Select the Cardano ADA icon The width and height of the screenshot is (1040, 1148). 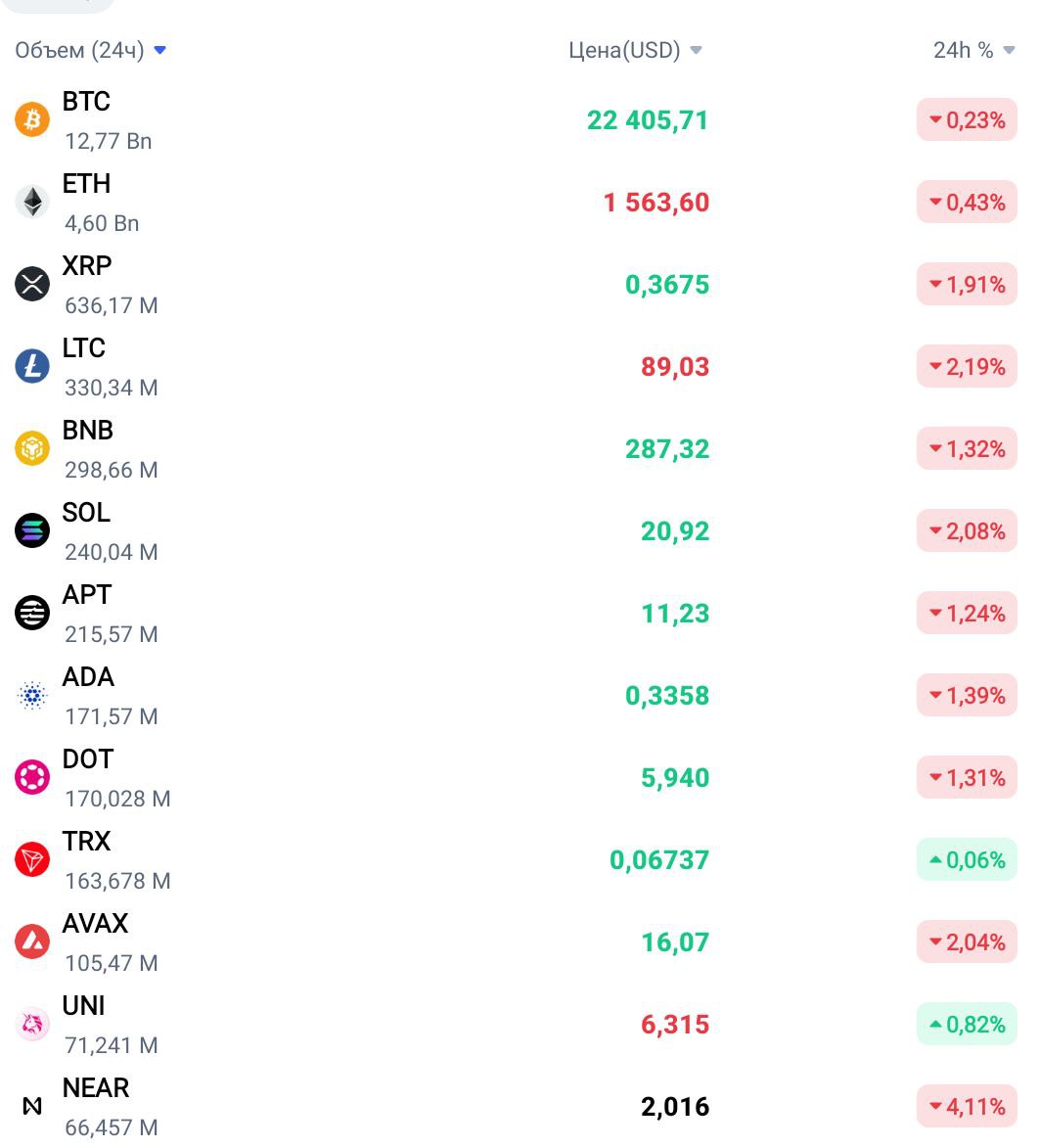[x=32, y=695]
